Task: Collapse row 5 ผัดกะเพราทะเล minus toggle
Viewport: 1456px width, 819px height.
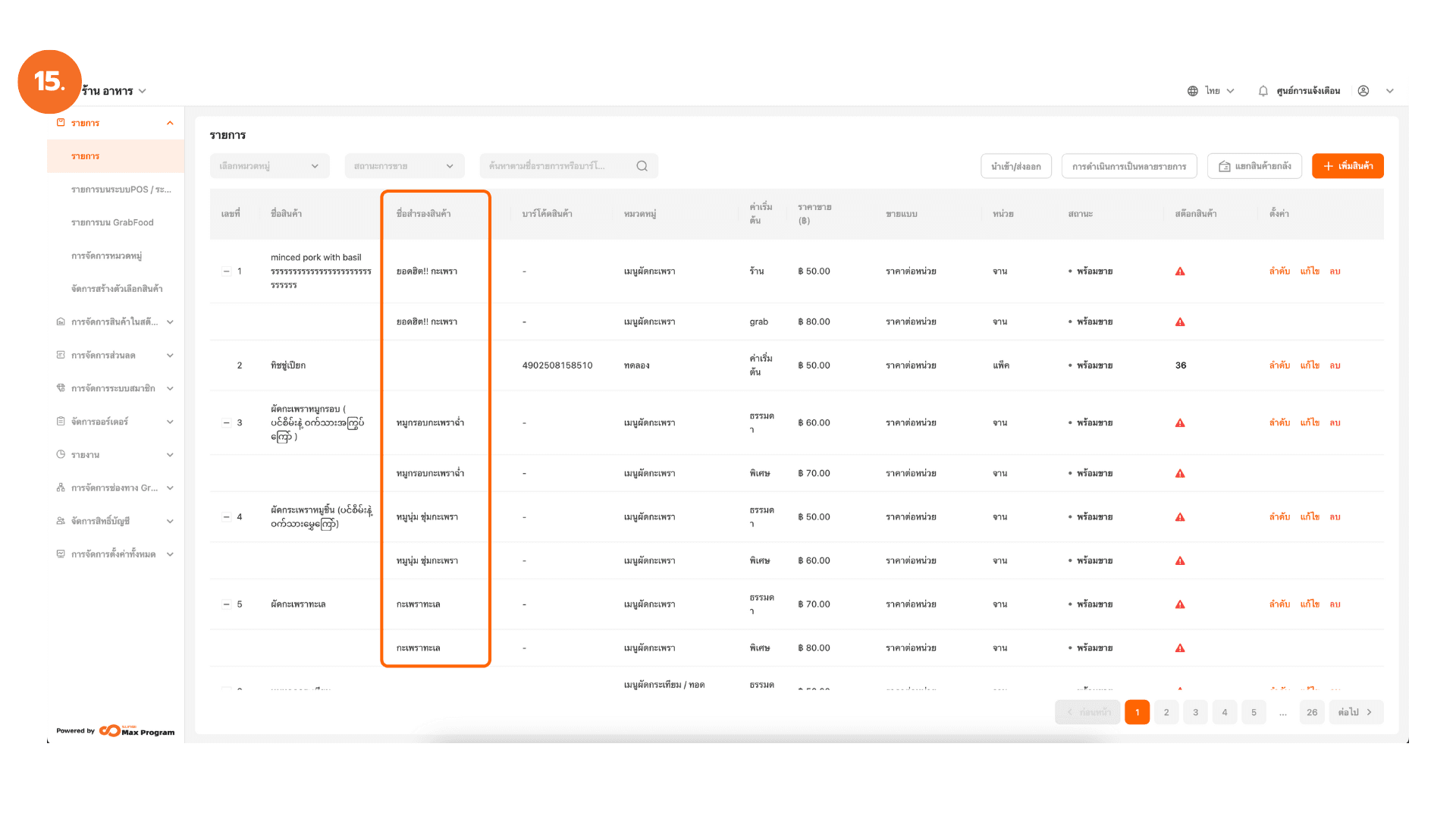Action: point(226,604)
